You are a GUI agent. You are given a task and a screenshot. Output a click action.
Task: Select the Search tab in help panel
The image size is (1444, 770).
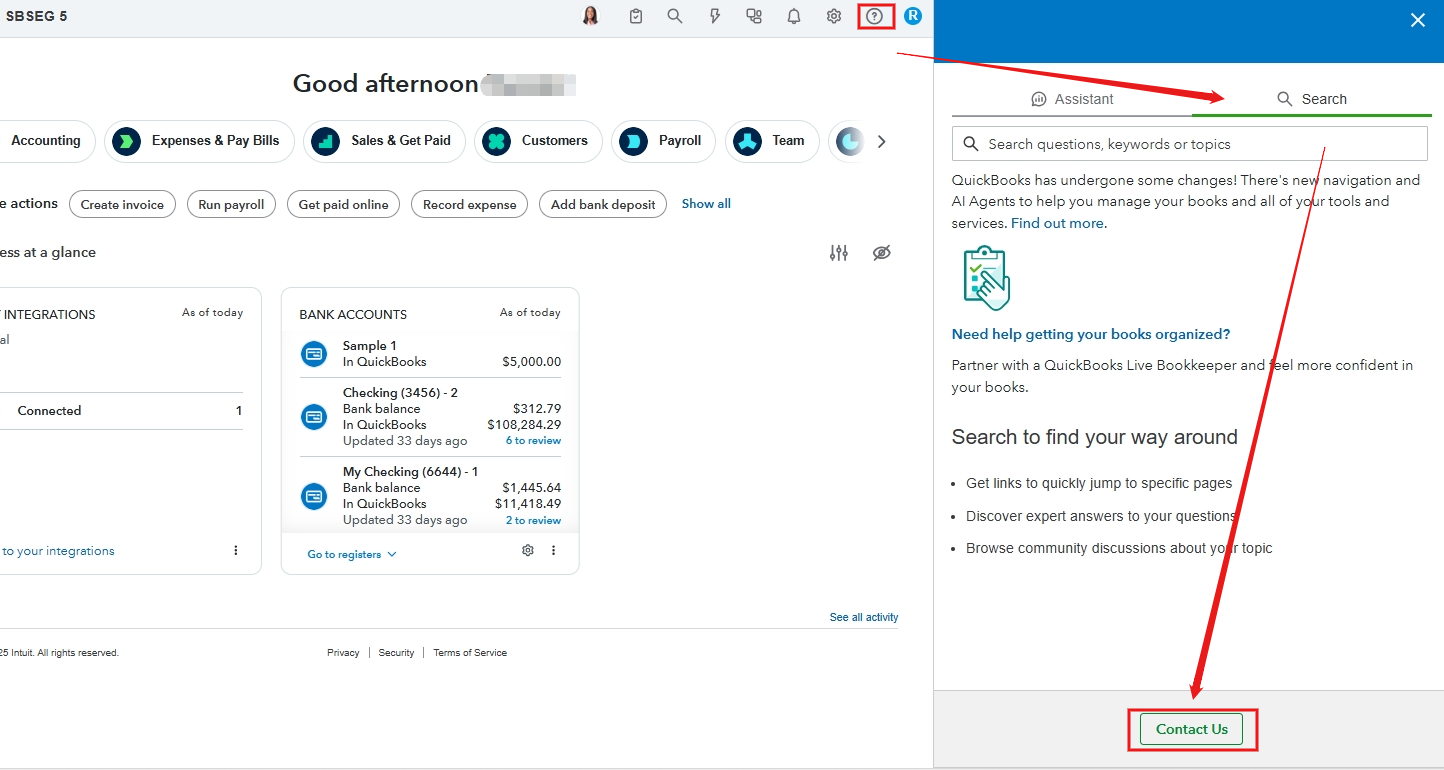tap(1312, 99)
